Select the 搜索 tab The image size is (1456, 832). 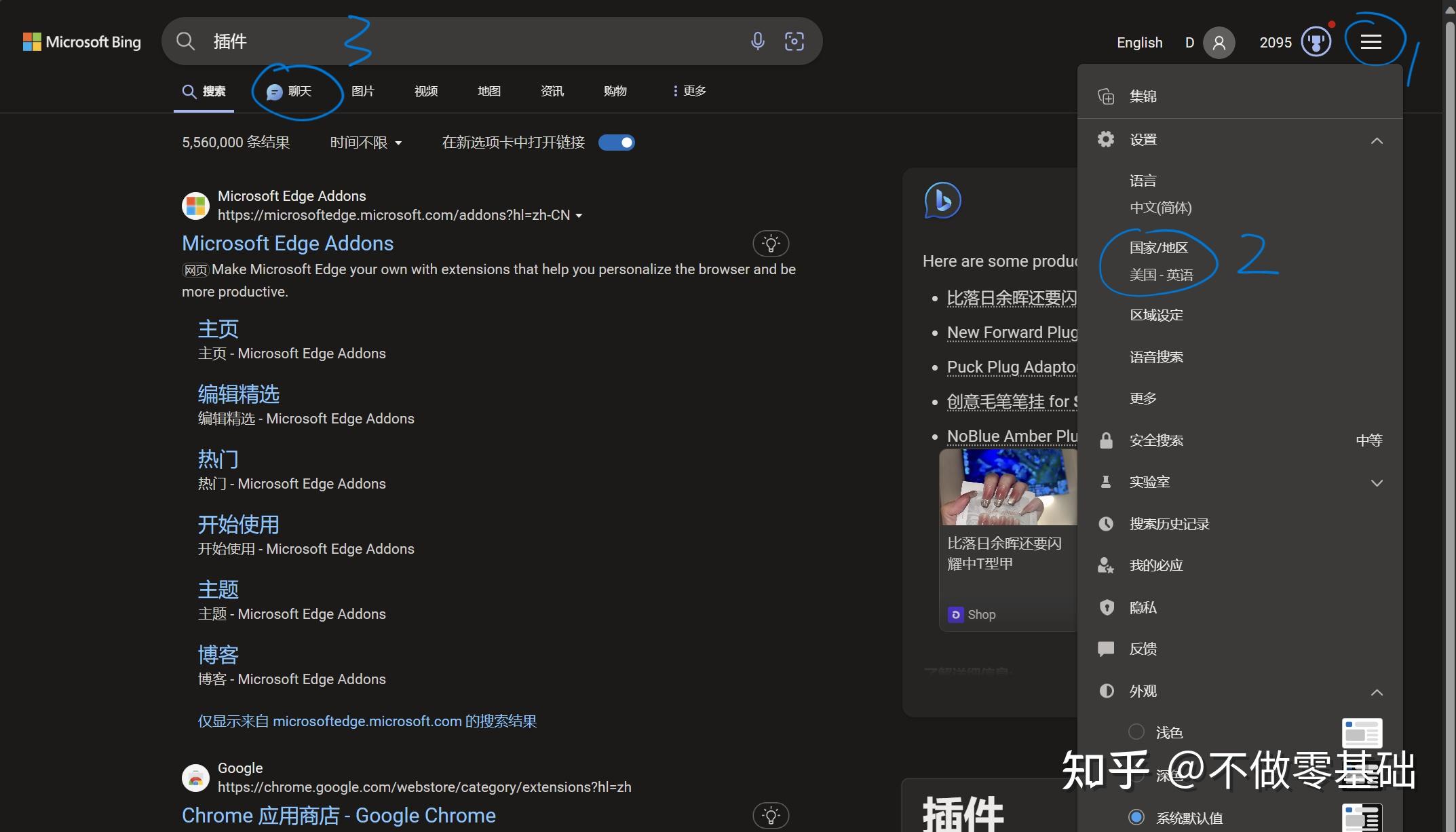204,92
